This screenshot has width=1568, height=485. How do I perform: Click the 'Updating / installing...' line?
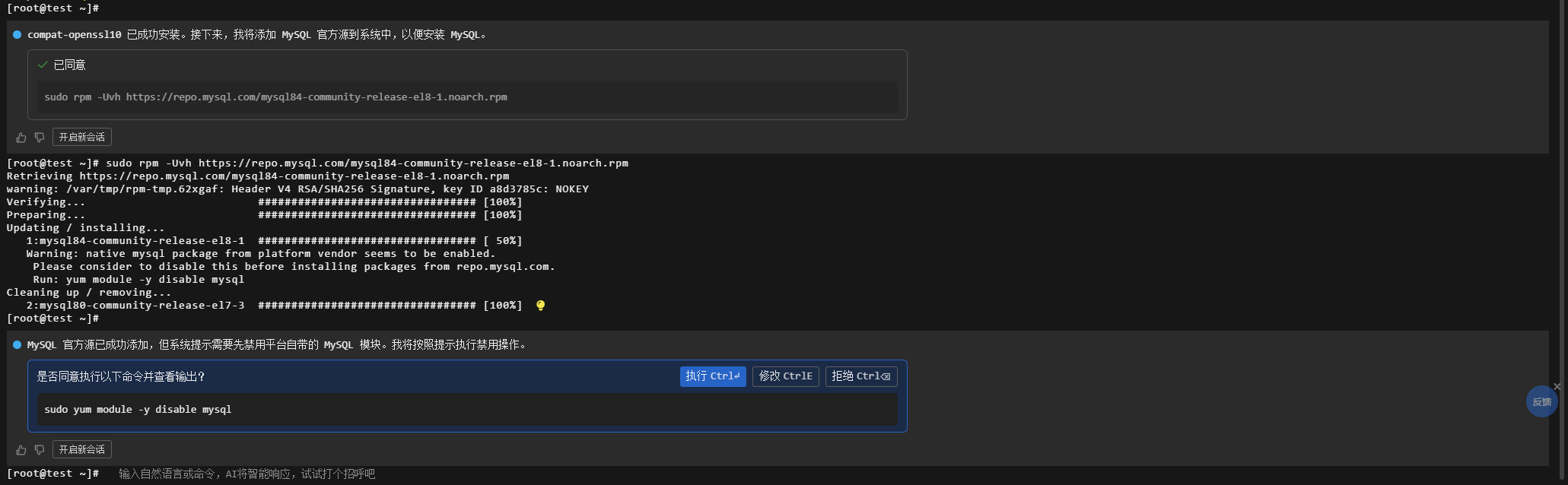point(85,228)
